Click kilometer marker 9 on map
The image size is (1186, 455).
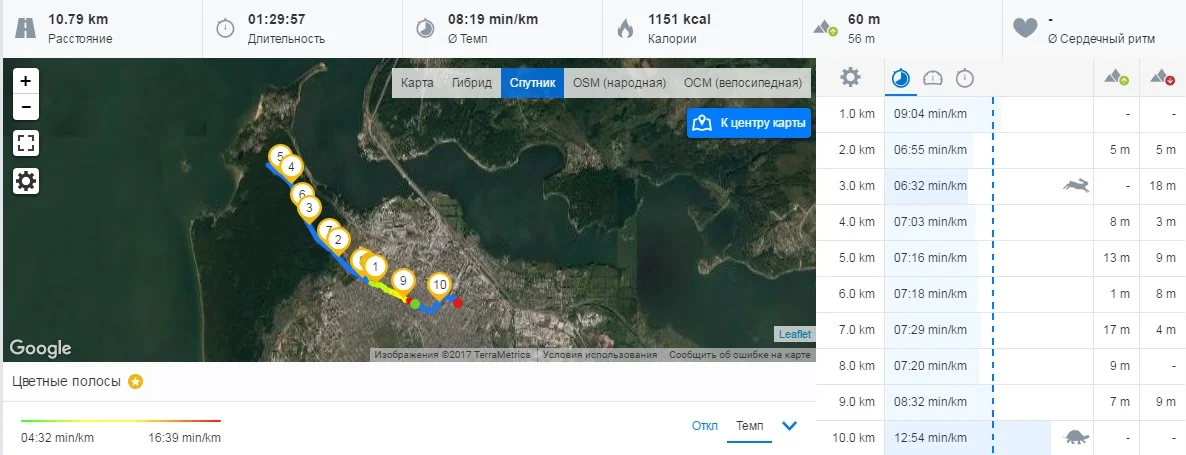click(403, 280)
